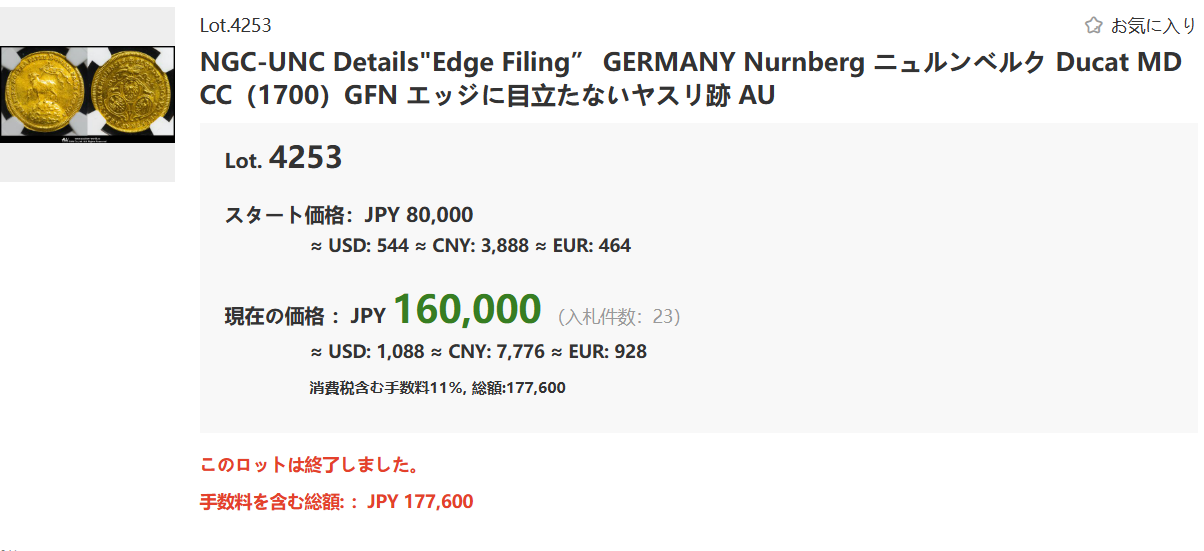
Task: Open the gold ducat coin thumbnail
Action: 87,95
